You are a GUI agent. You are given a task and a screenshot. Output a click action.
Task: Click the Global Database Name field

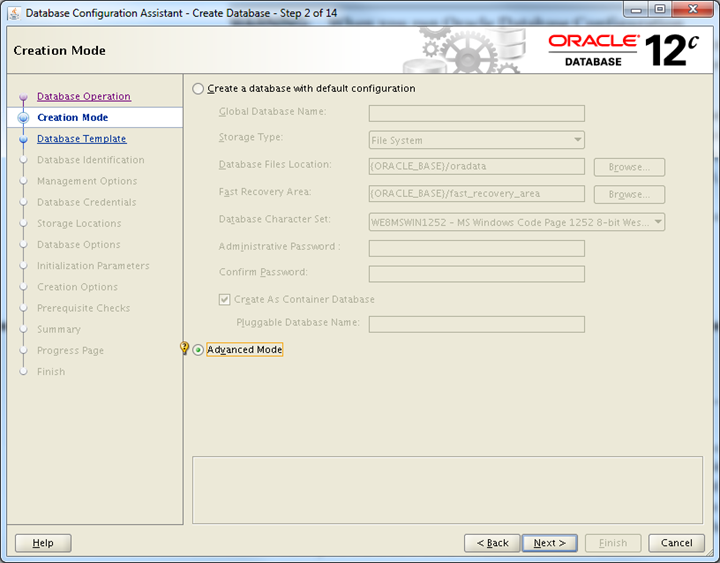click(x=477, y=113)
